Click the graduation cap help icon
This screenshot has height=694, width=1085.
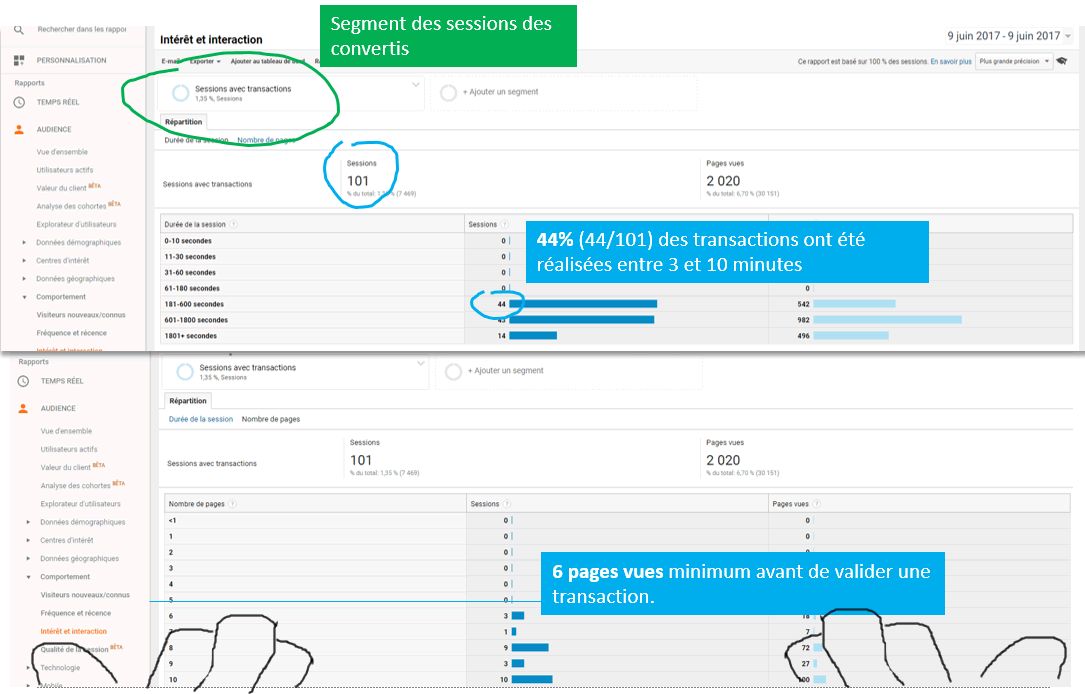coord(1061,61)
